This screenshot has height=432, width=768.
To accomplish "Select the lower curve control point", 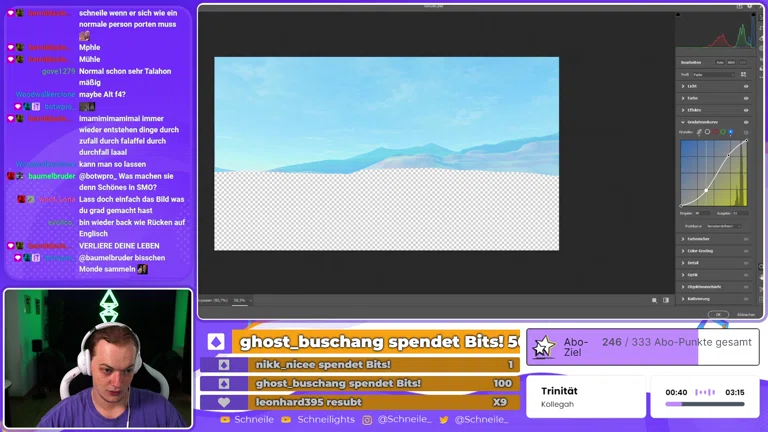I will (706, 190).
